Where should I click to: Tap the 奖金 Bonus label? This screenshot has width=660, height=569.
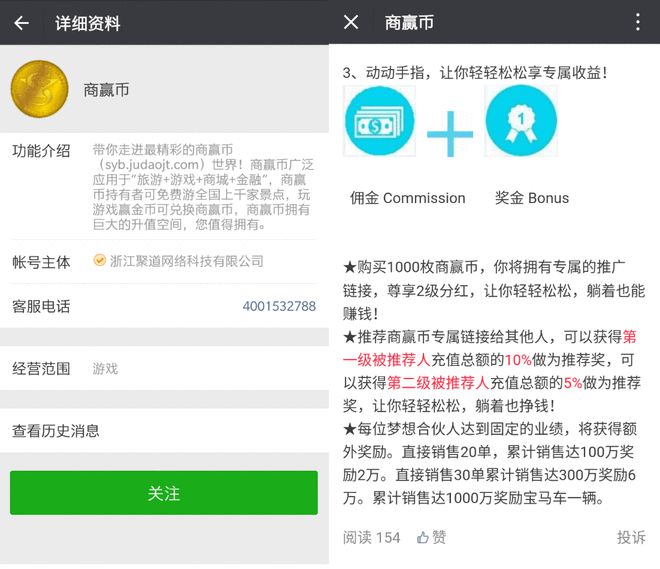tap(532, 198)
